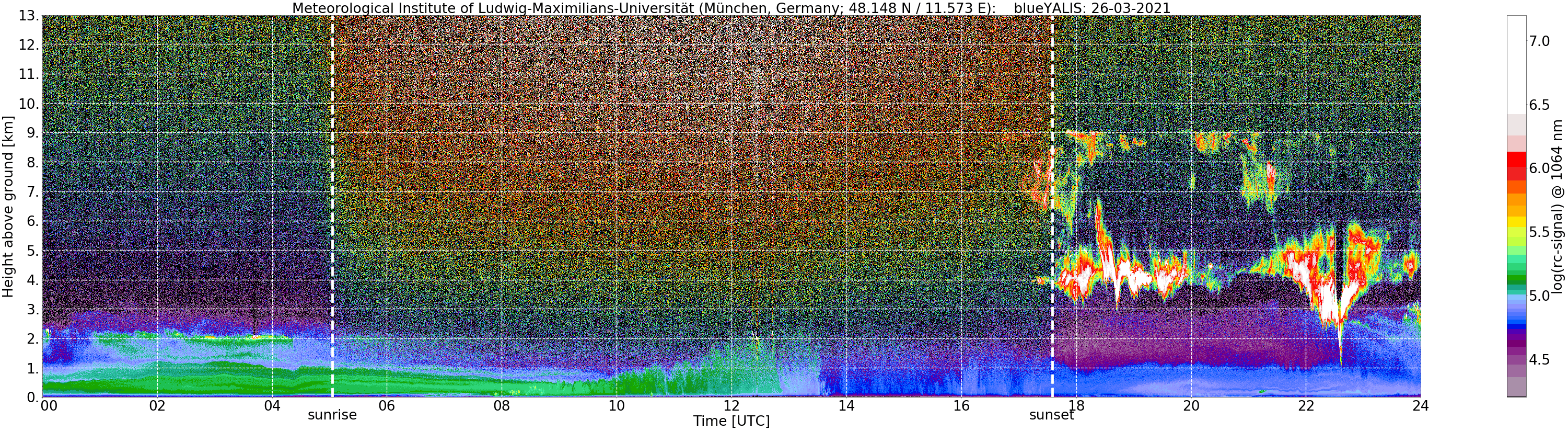Click the '06' time tick label
Image resolution: width=1568 pixels, height=431 pixels.
387,405
